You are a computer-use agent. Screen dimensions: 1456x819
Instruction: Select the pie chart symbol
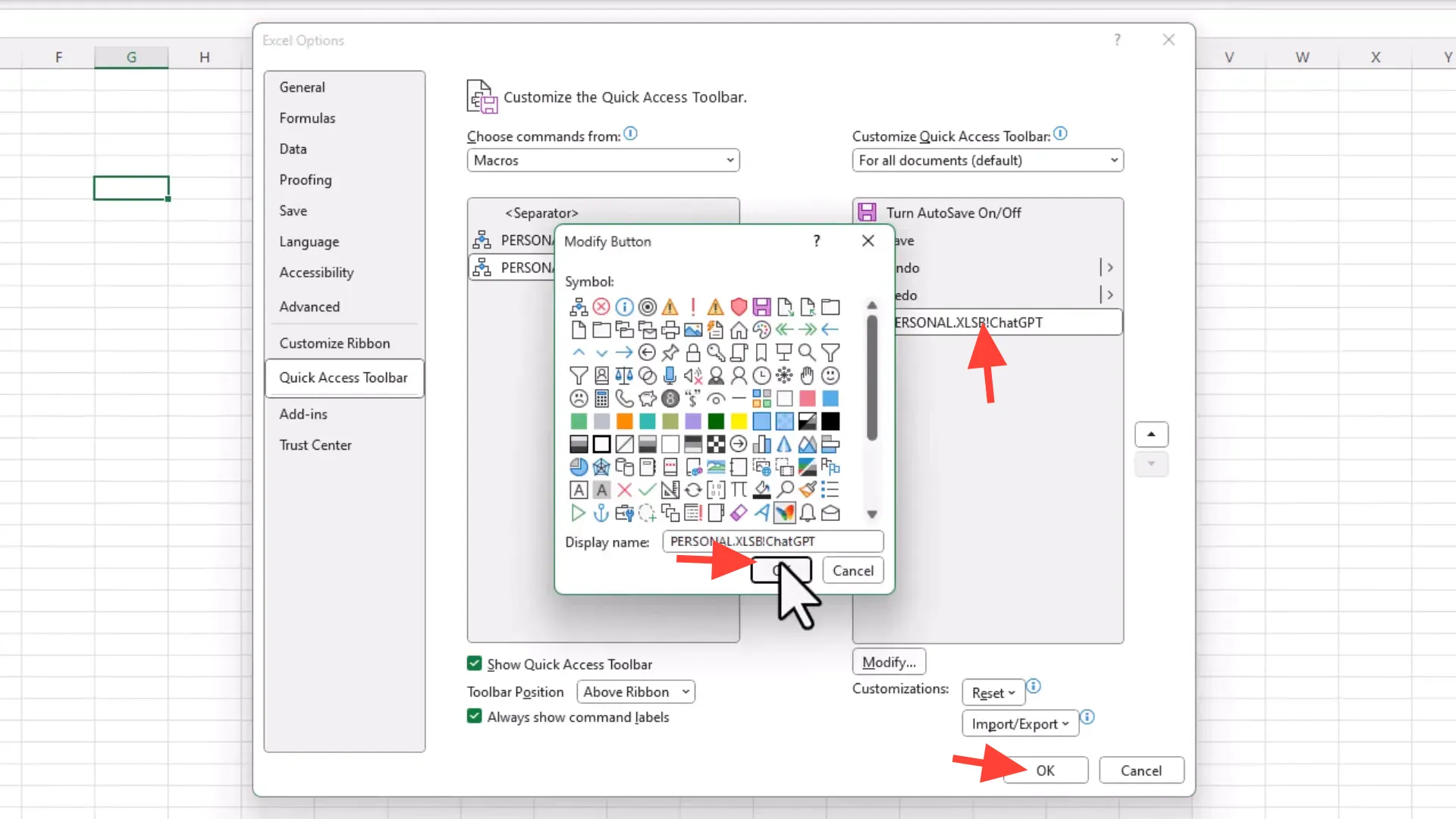pos(579,467)
